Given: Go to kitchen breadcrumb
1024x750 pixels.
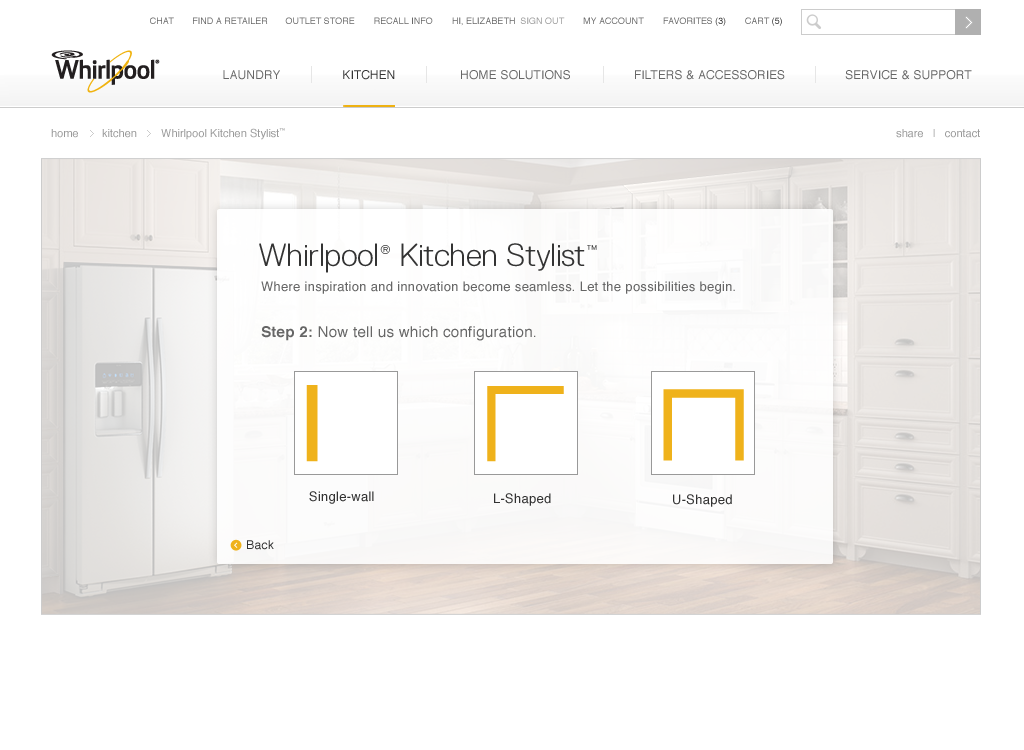Looking at the screenshot, I should click(x=120, y=133).
